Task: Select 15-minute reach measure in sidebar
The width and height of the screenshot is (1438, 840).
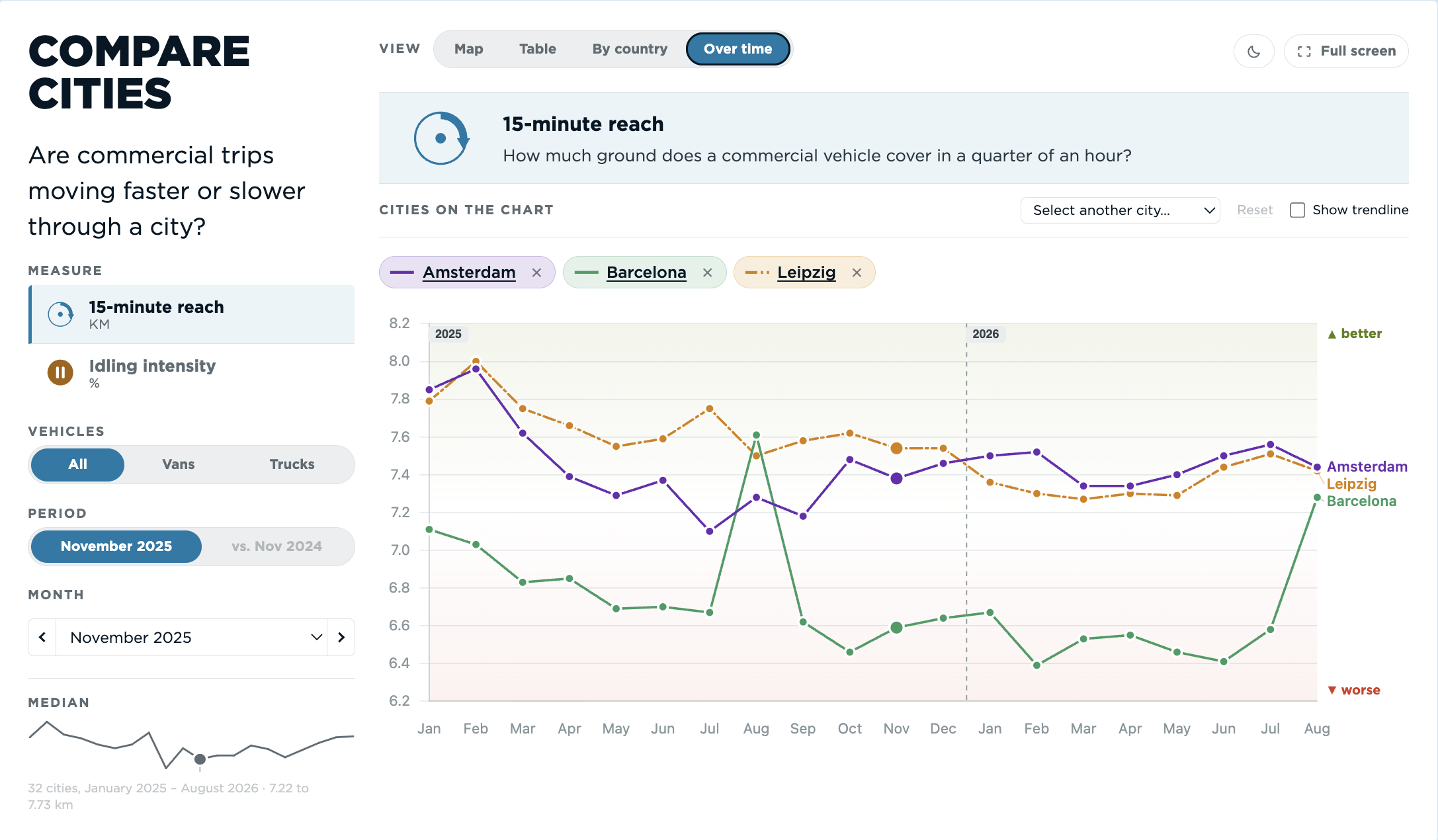Action: point(192,315)
